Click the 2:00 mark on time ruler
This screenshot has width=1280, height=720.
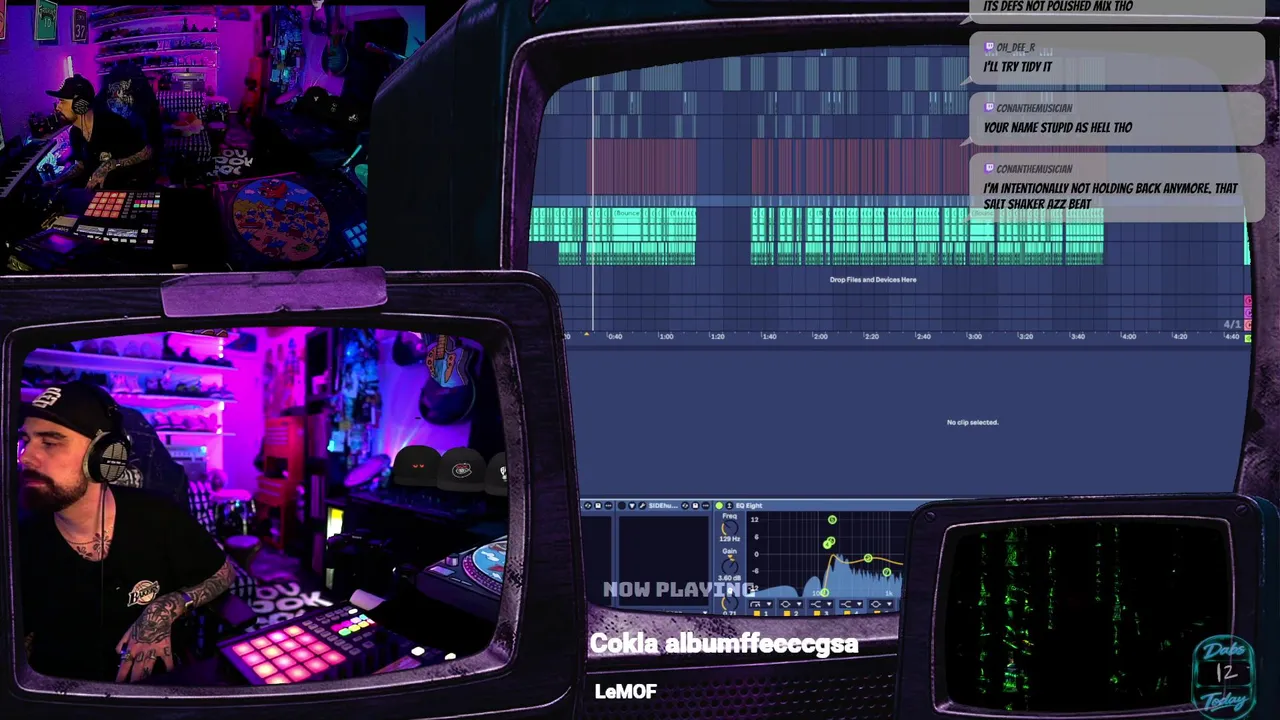point(820,336)
